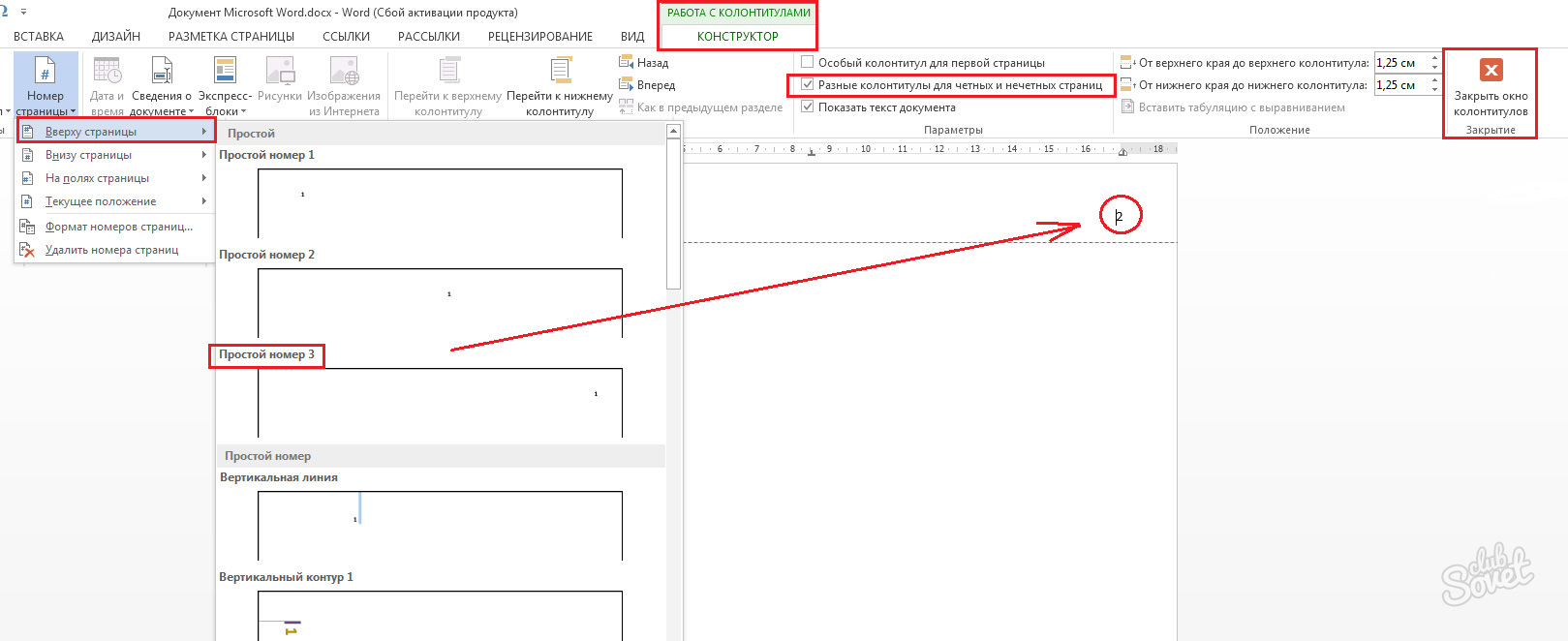Switch to the КОНСТРУКТОР tab
The height and width of the screenshot is (641, 1568).
click(738, 36)
